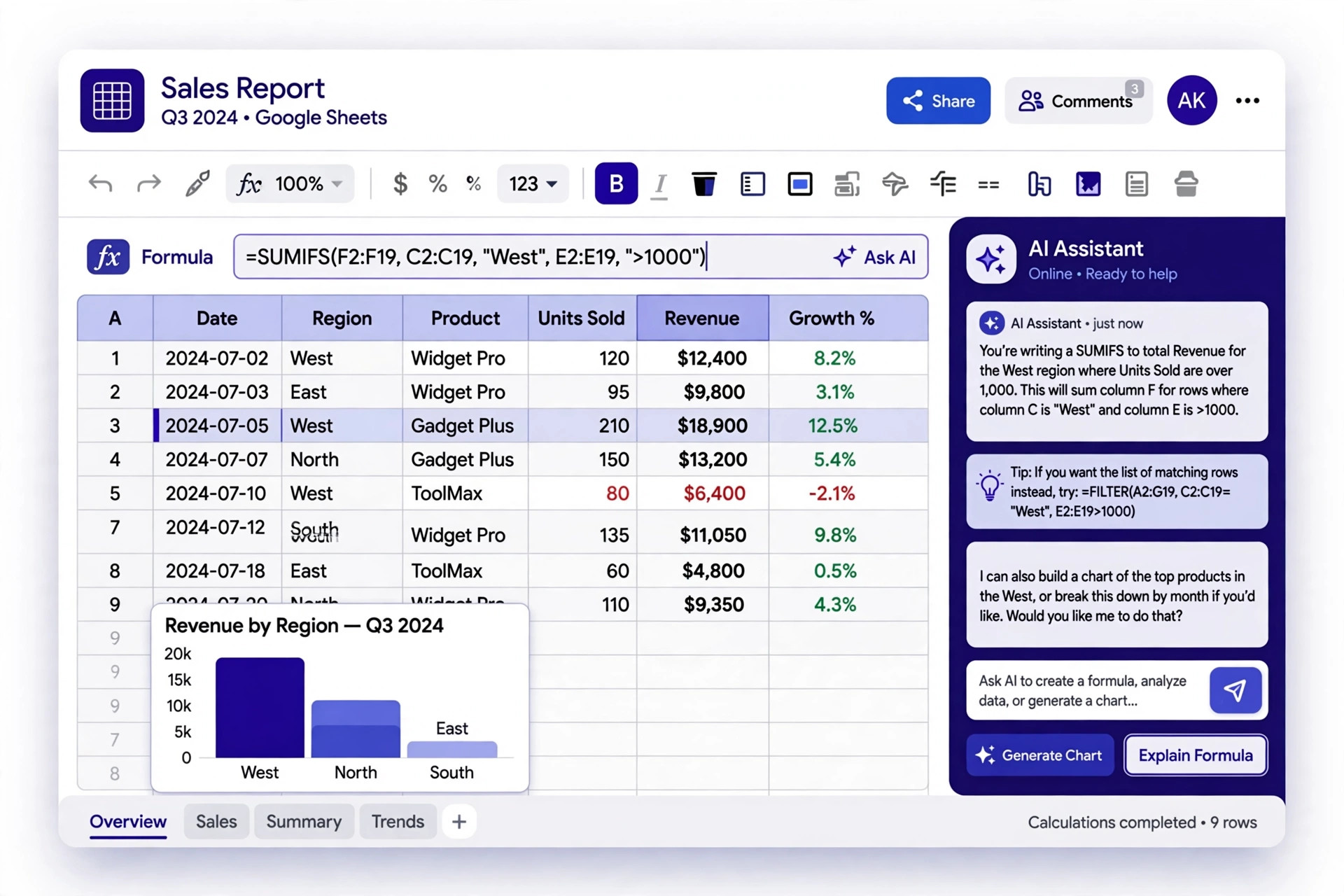Click the Units Sold column header
This screenshot has height=896, width=1344.
(x=581, y=318)
